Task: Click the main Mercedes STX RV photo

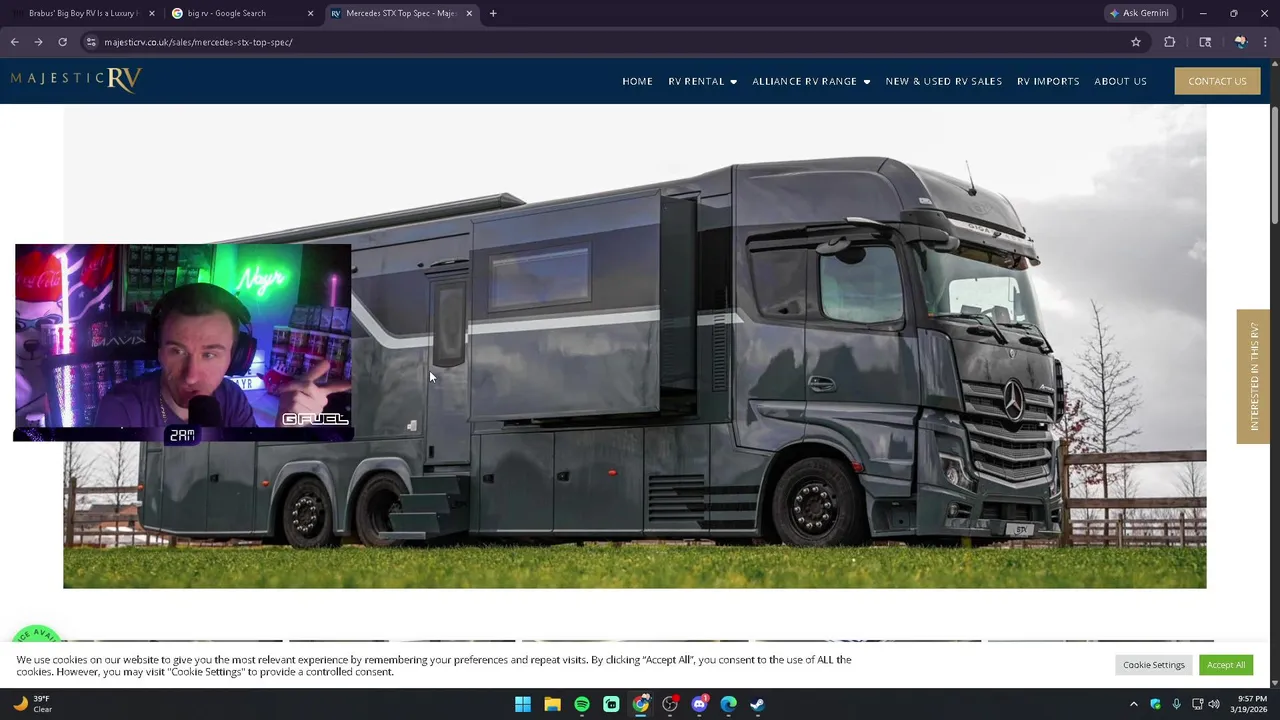Action: [x=635, y=347]
